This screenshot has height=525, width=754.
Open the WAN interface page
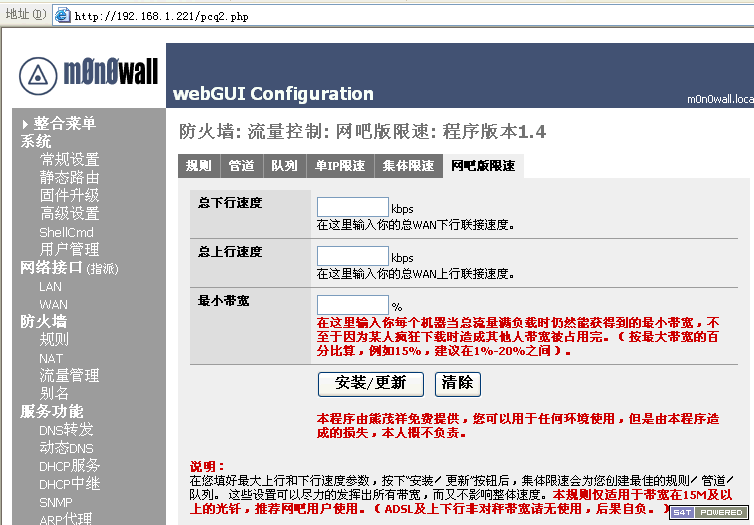(53, 304)
